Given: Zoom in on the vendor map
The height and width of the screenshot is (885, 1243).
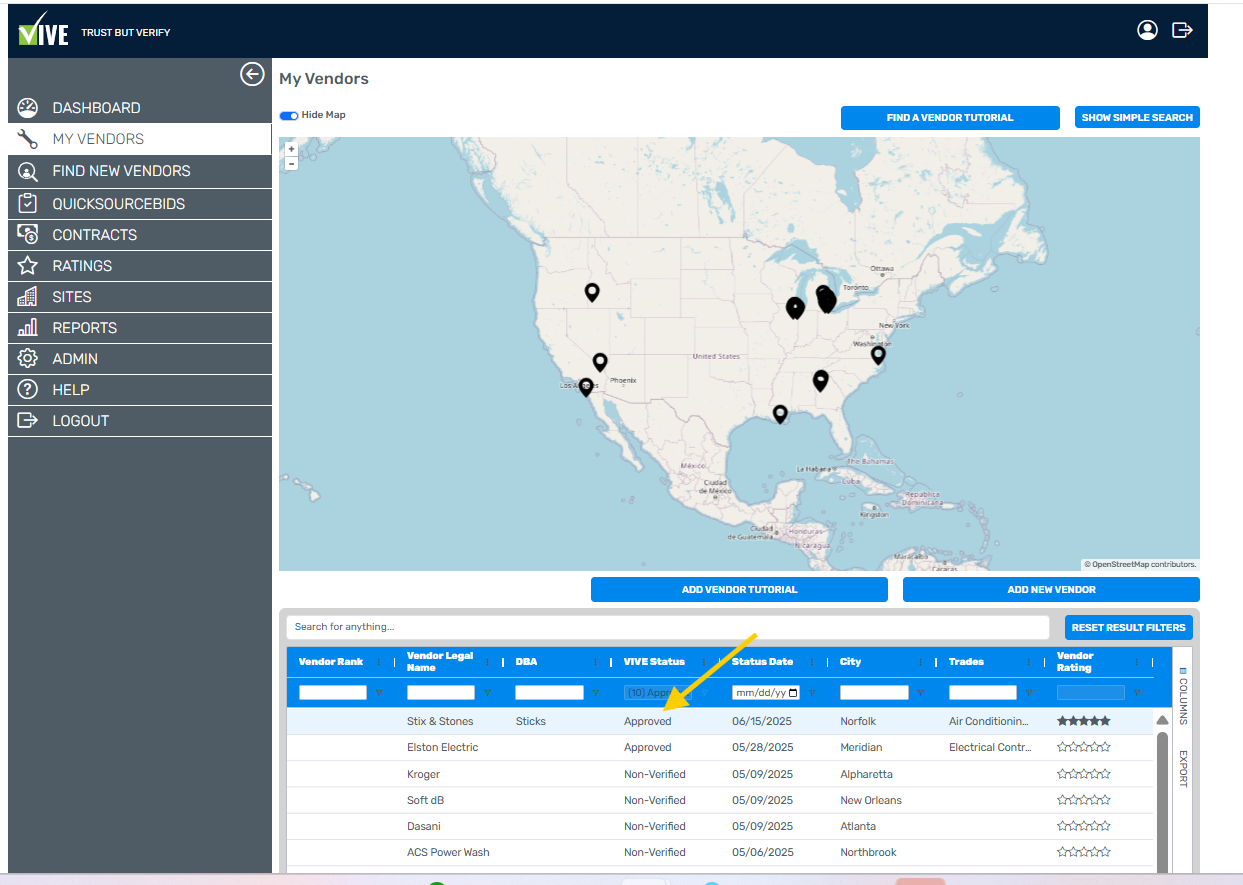Looking at the screenshot, I should coord(291,149).
